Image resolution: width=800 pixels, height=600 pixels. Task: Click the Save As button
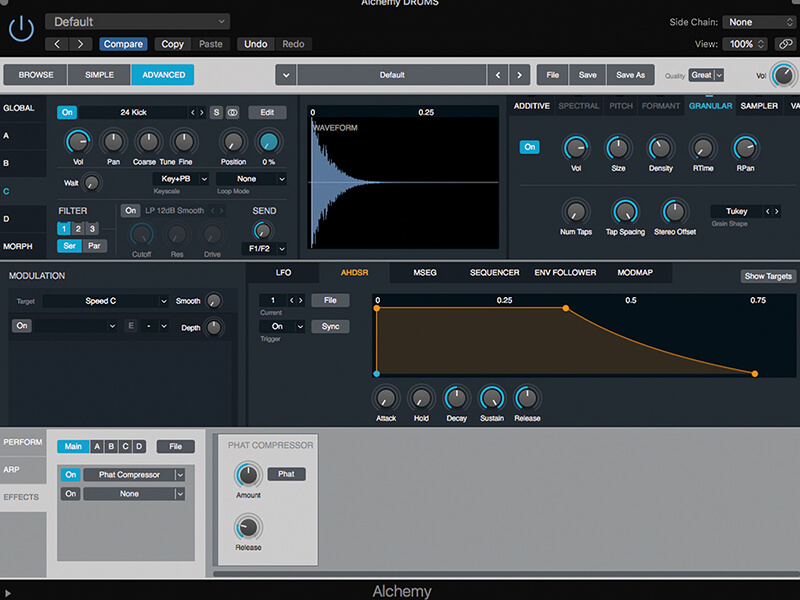click(x=630, y=75)
